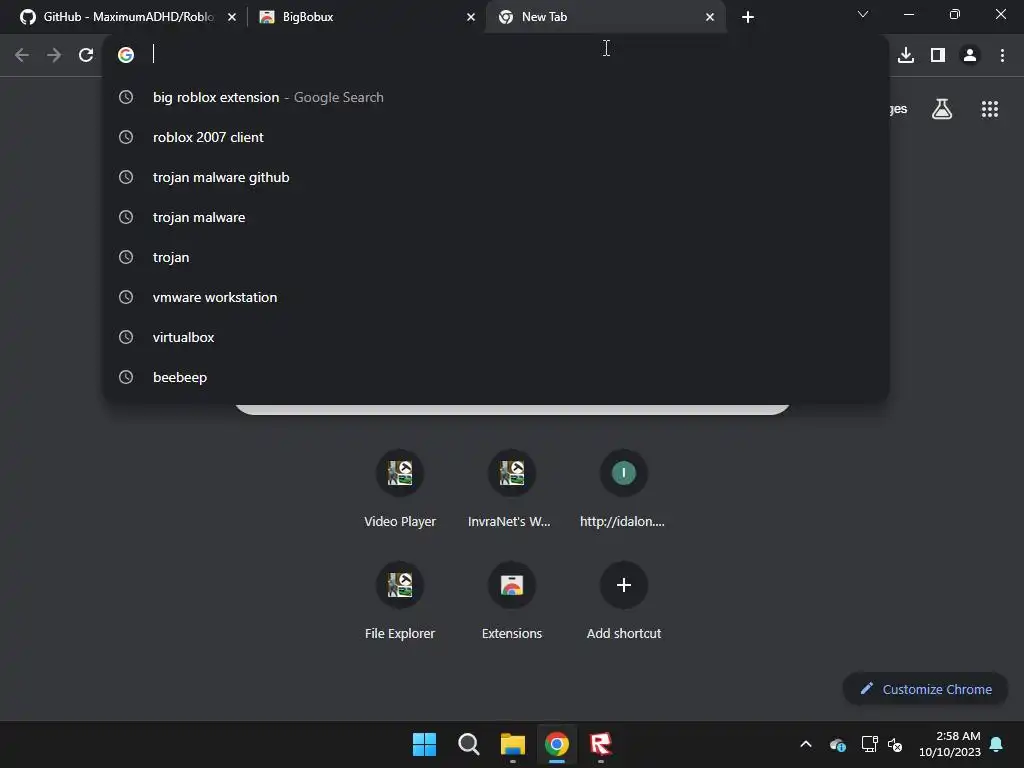This screenshot has height=768, width=1024.
Task: Open File Explorer from the taskbar
Action: click(x=513, y=744)
